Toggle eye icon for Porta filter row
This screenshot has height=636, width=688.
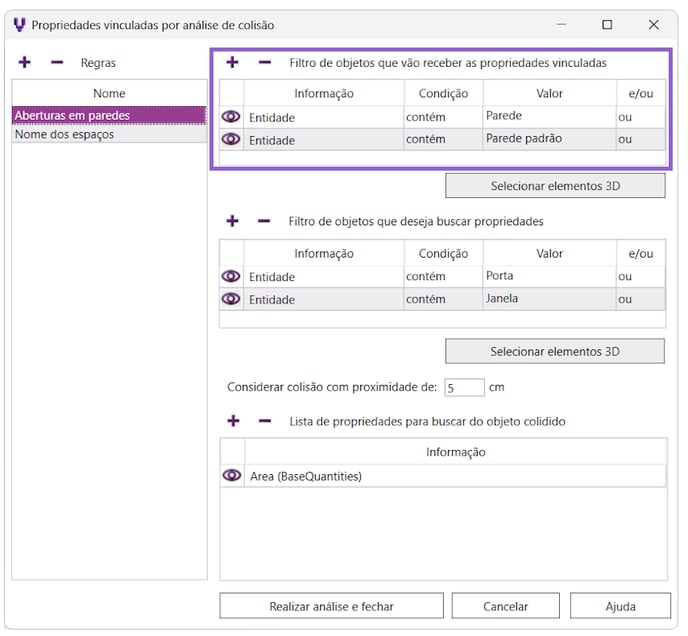point(231,276)
